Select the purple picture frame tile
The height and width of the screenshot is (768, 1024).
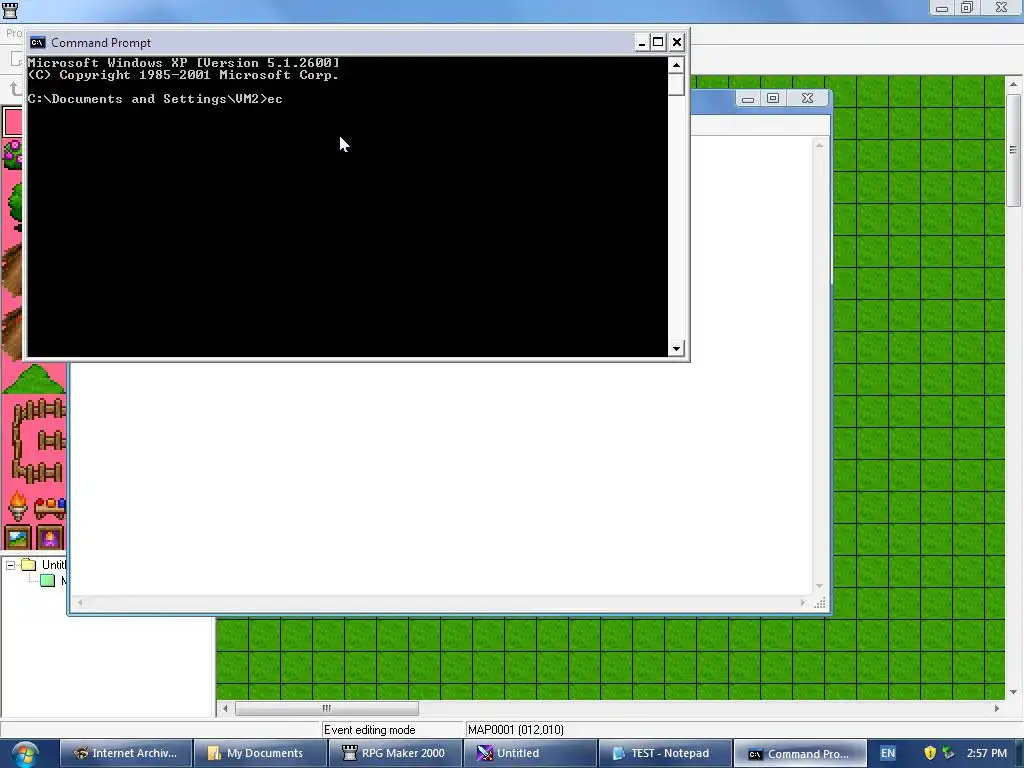pos(50,537)
